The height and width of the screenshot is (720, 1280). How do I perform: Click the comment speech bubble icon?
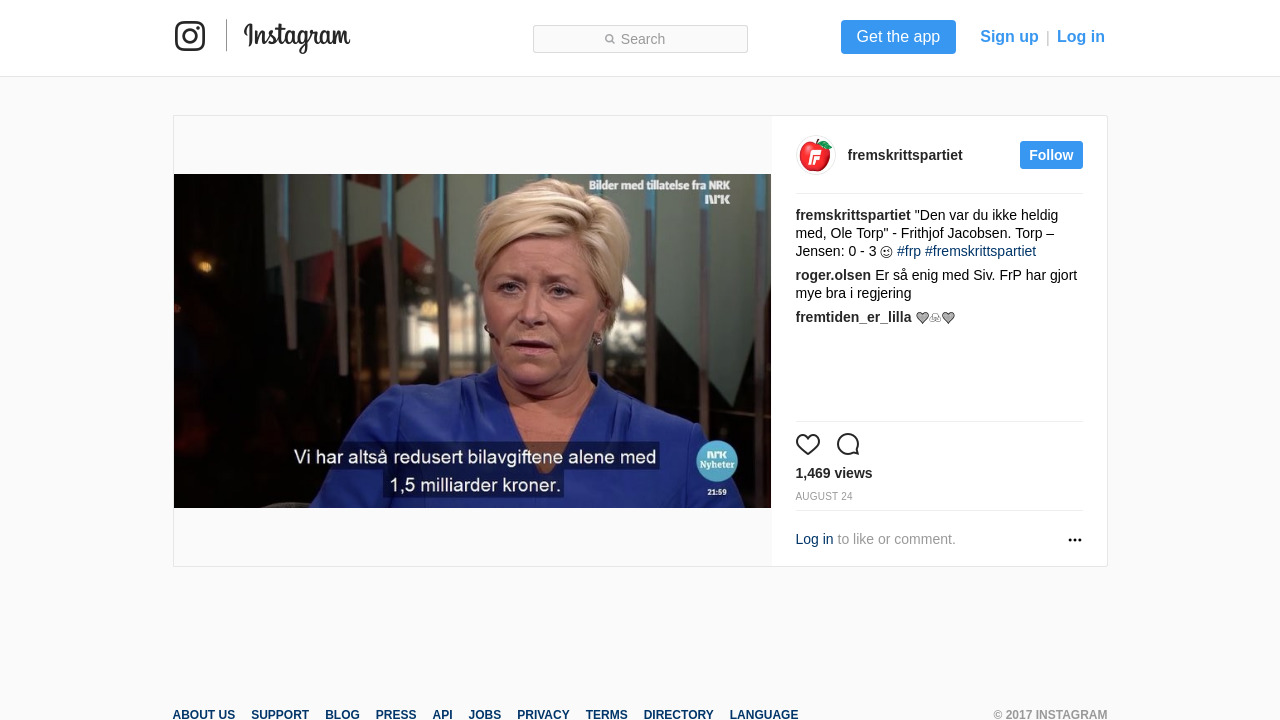(848, 444)
